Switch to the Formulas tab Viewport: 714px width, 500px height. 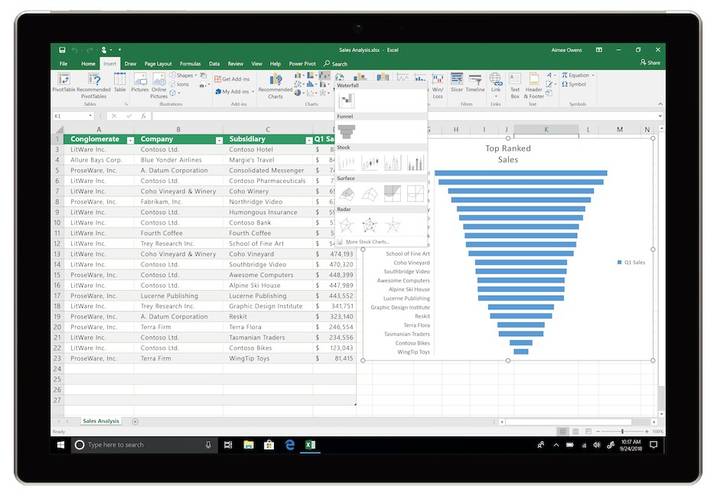[190, 64]
